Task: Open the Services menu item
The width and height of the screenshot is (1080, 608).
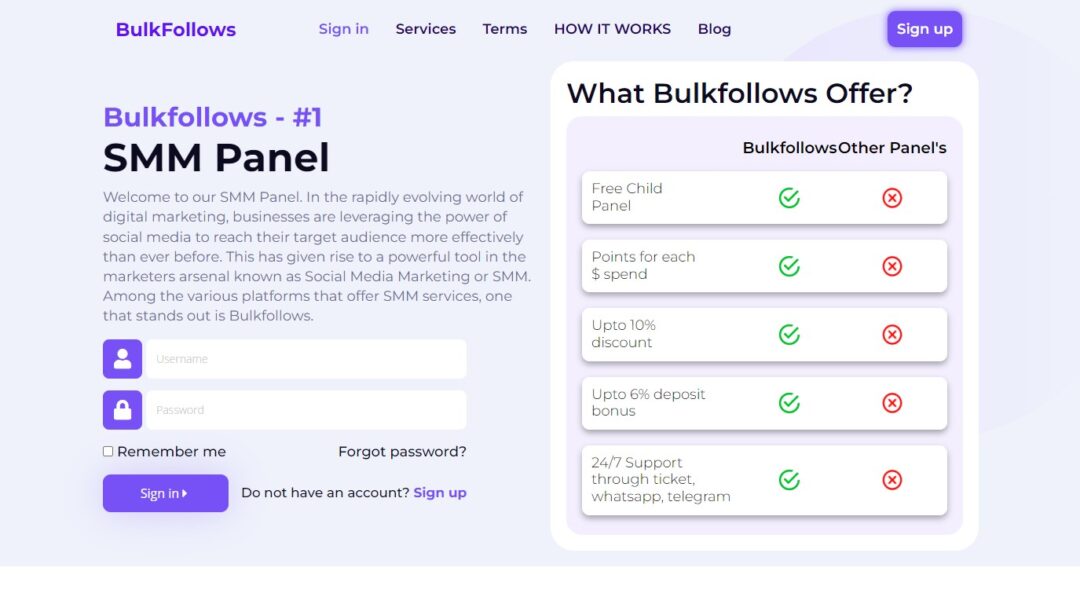Action: point(425,29)
